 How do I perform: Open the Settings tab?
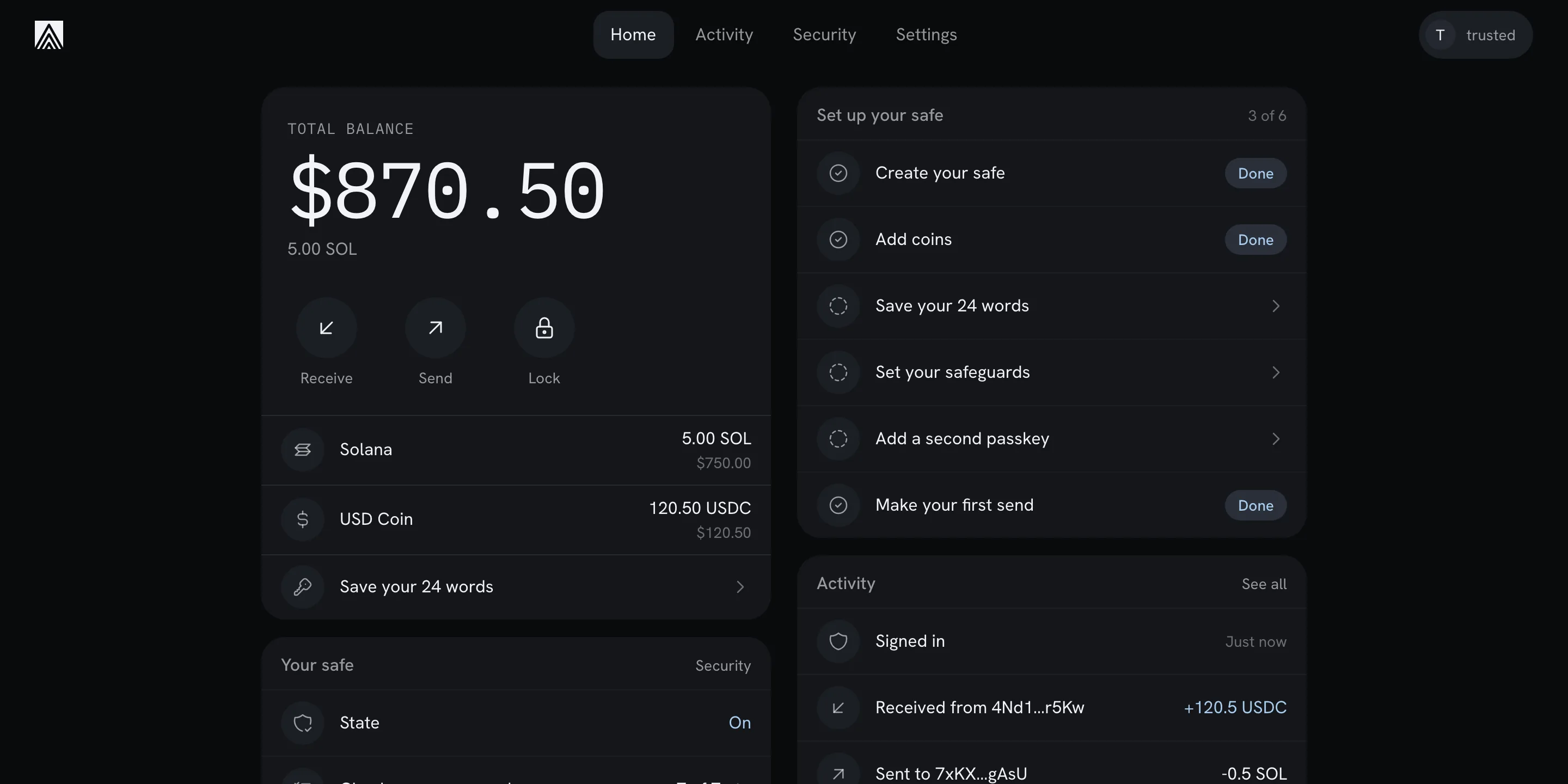pyautogui.click(x=926, y=35)
